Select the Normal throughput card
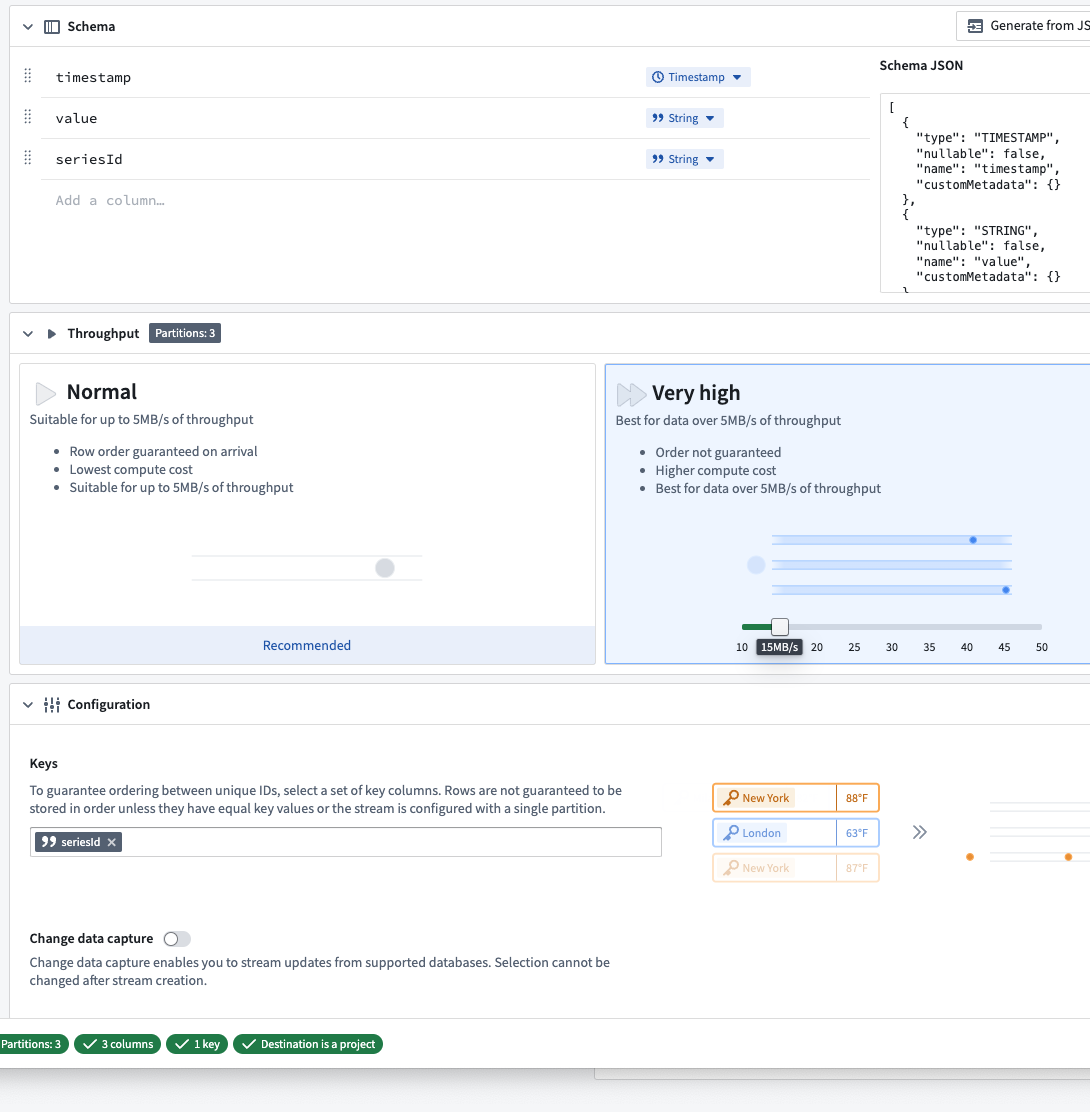 tap(307, 514)
